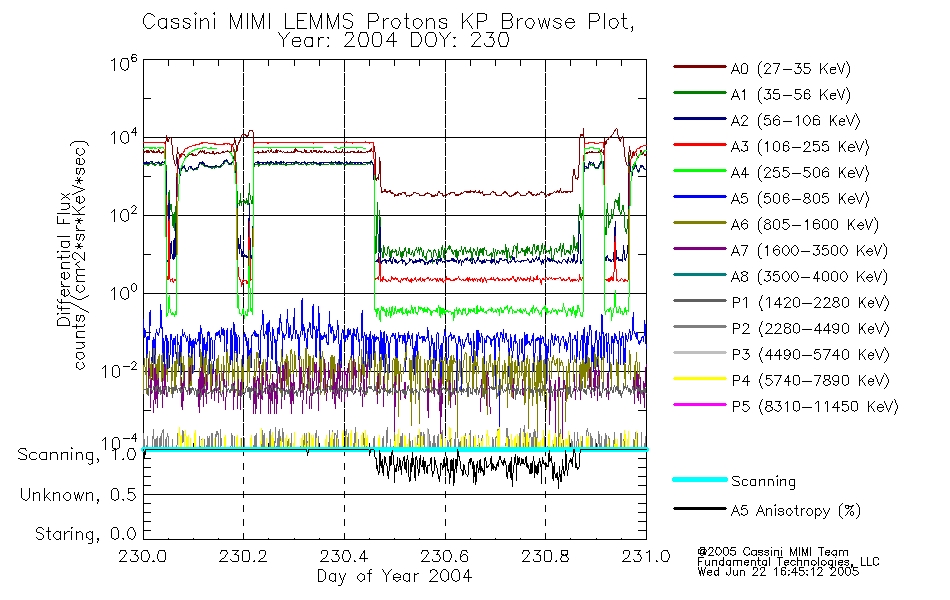Click the Wed Jun 22 16:45:12 2005 timestamp
Image resolution: width=950 pixels, height=600 pixels.
[778, 572]
